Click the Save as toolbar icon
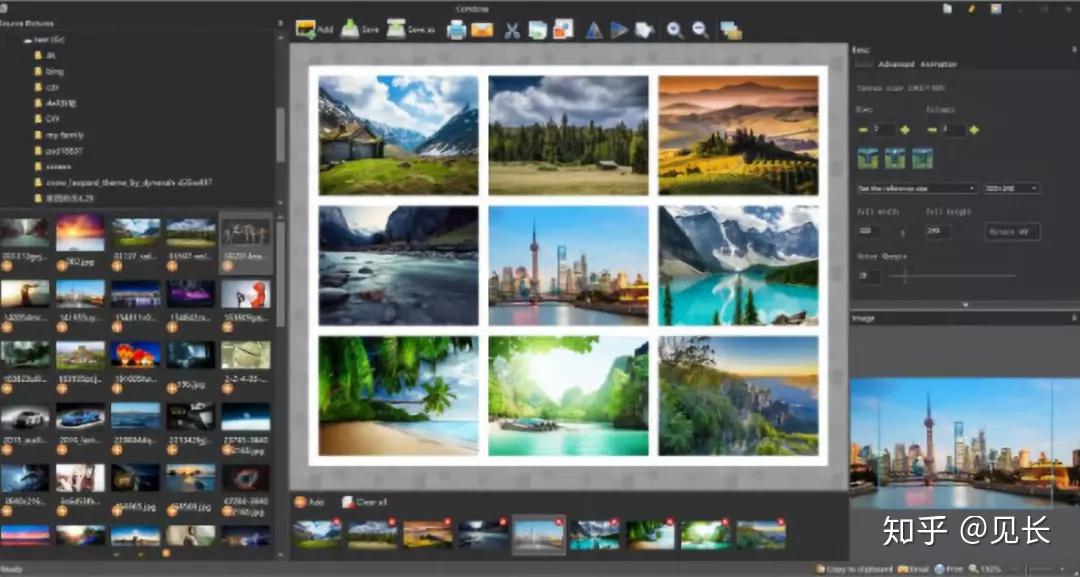Image resolution: width=1080 pixels, height=577 pixels. point(396,29)
